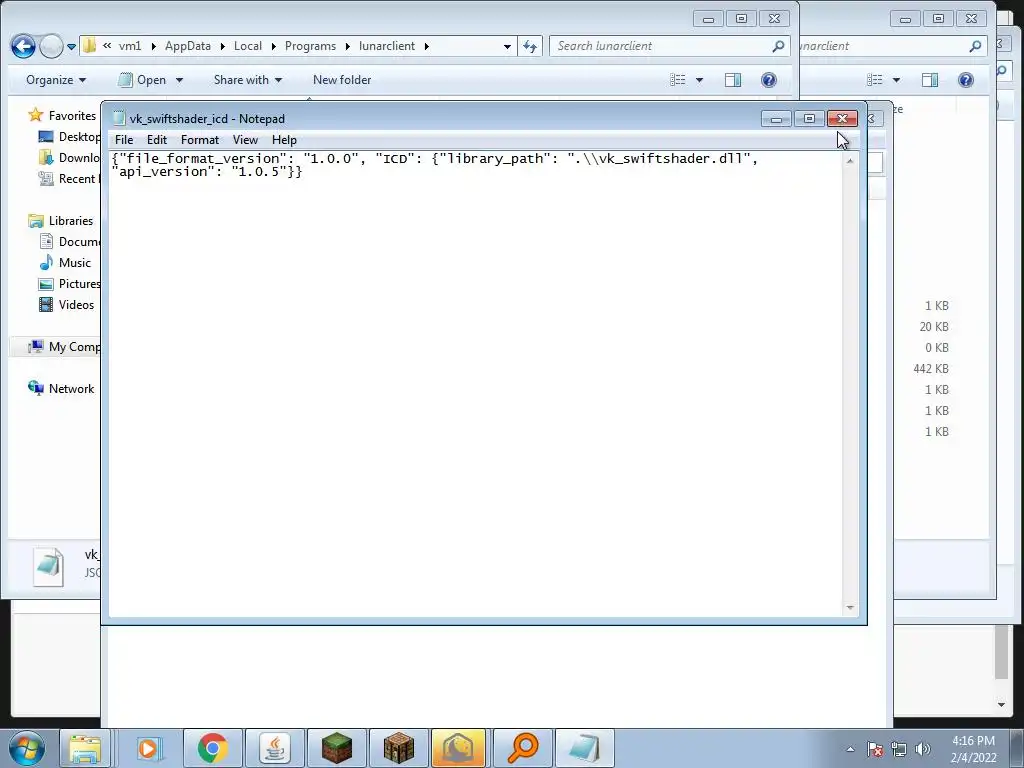
Task: Click inside the Notepad text area
Action: 475,384
